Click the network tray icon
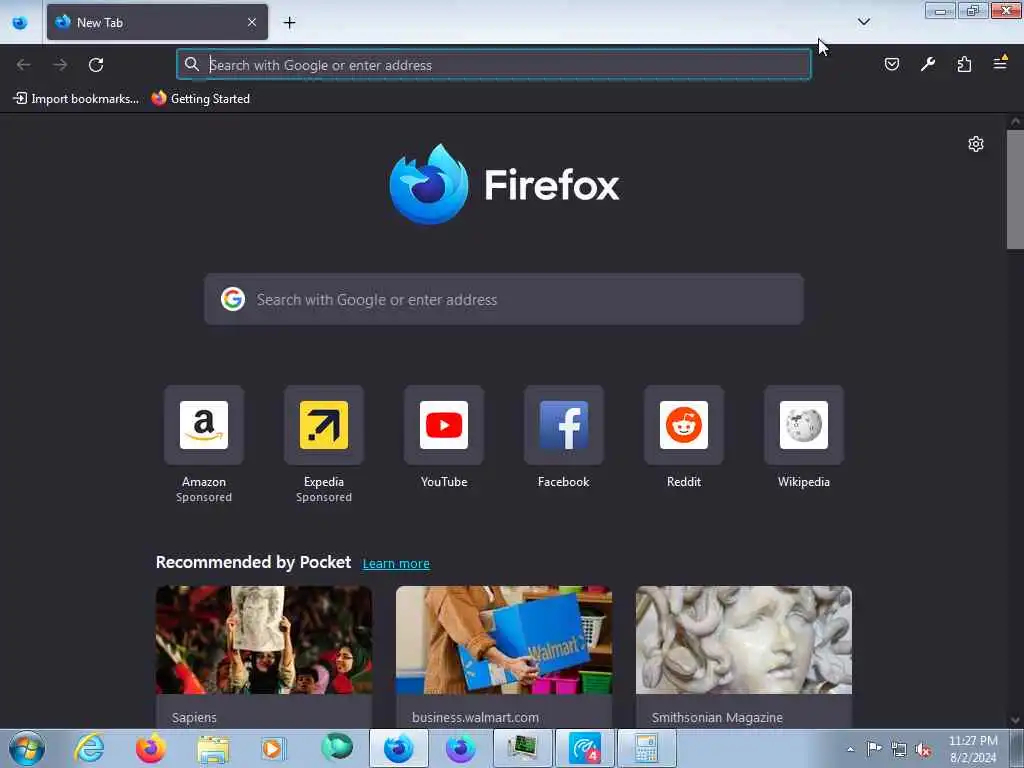 [x=899, y=750]
